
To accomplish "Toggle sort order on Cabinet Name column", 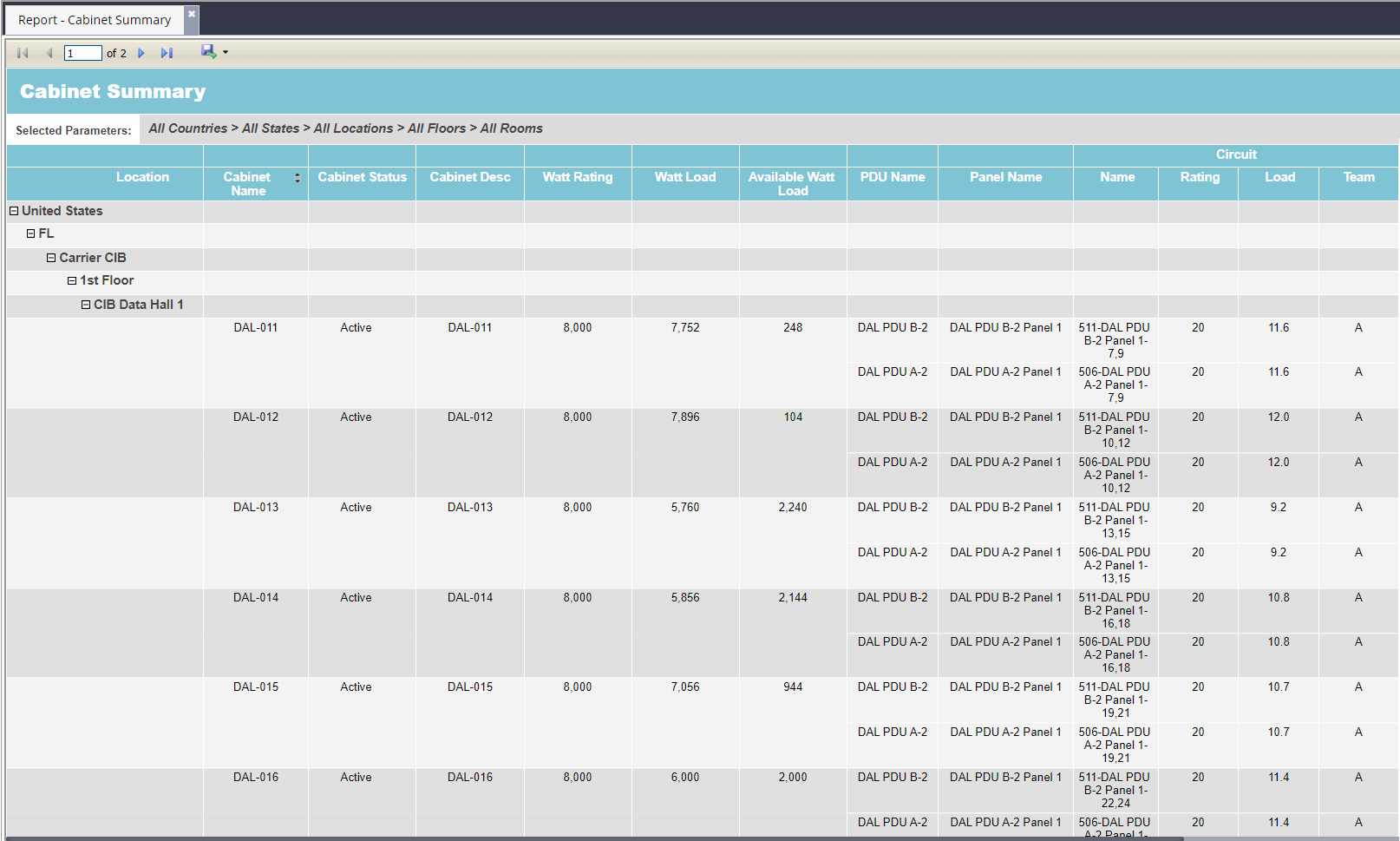I will [298, 177].
